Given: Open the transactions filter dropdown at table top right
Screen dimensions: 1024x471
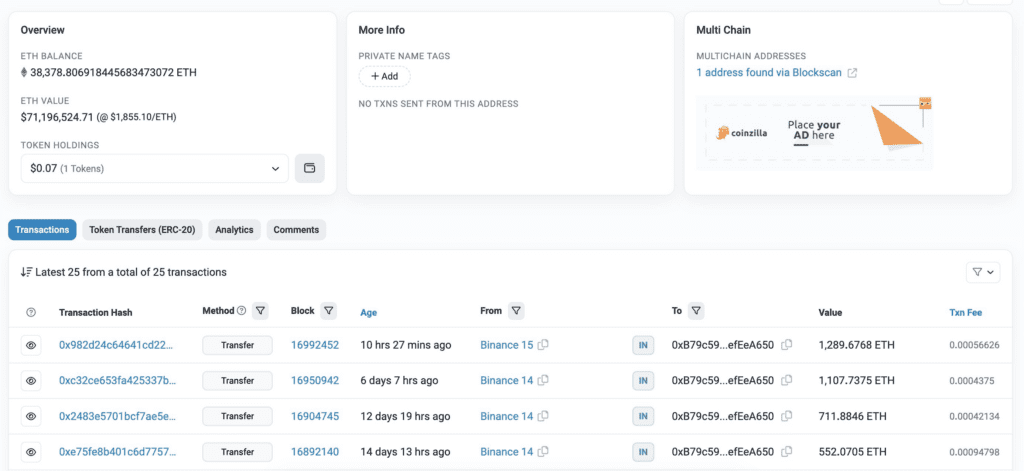Looking at the screenshot, I should click(983, 272).
